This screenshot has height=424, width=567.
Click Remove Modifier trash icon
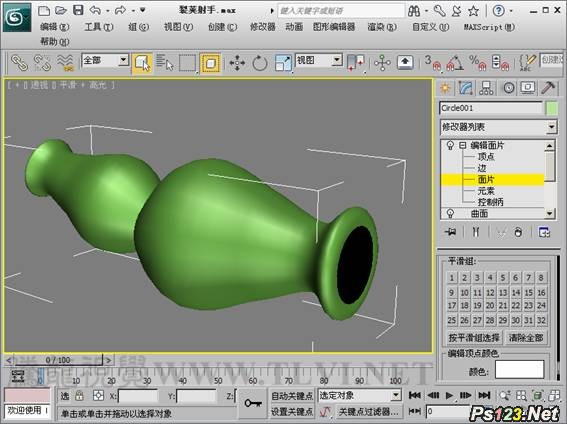click(x=518, y=232)
